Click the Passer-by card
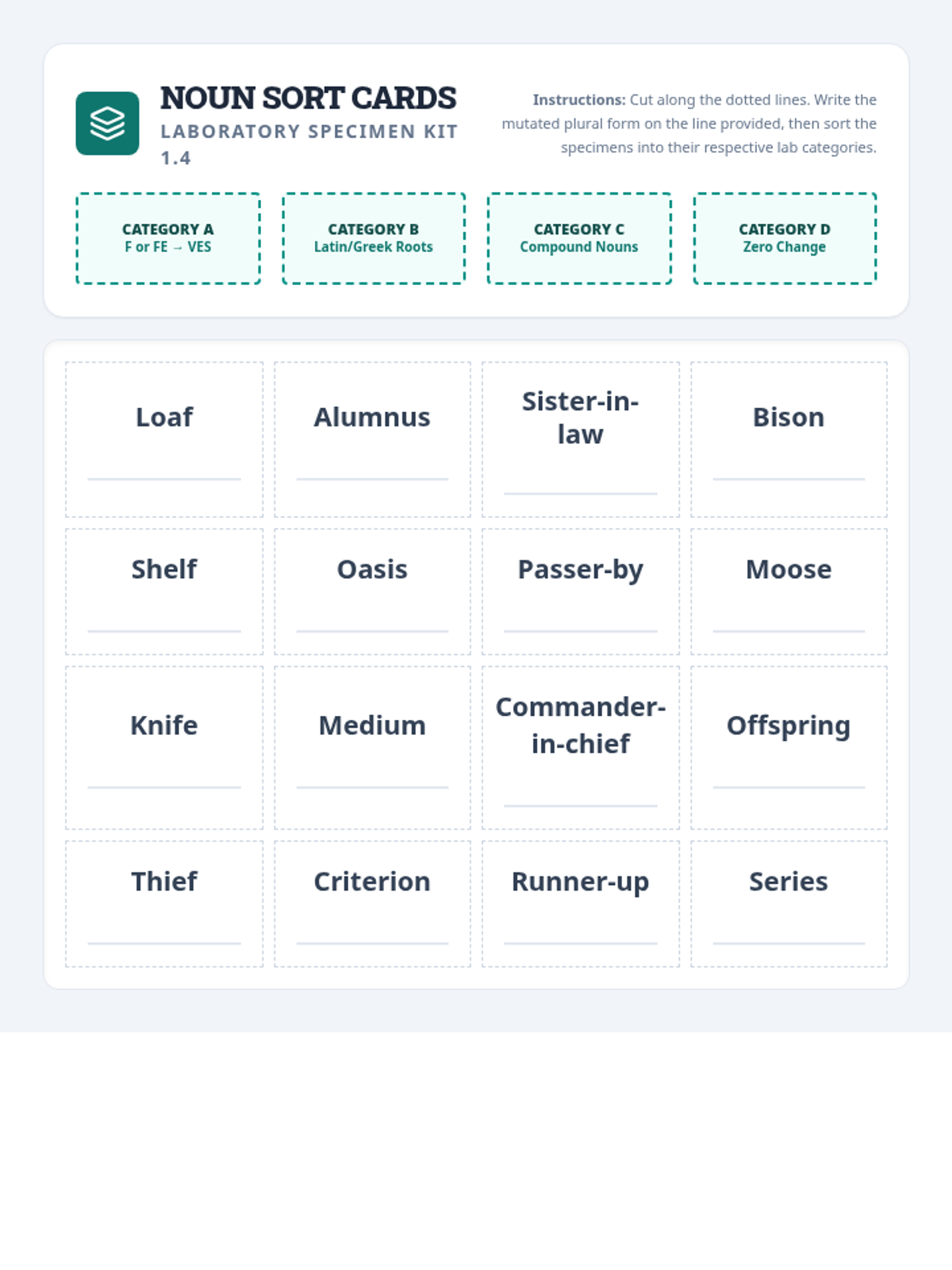This screenshot has height=1270, width=952. tap(581, 591)
